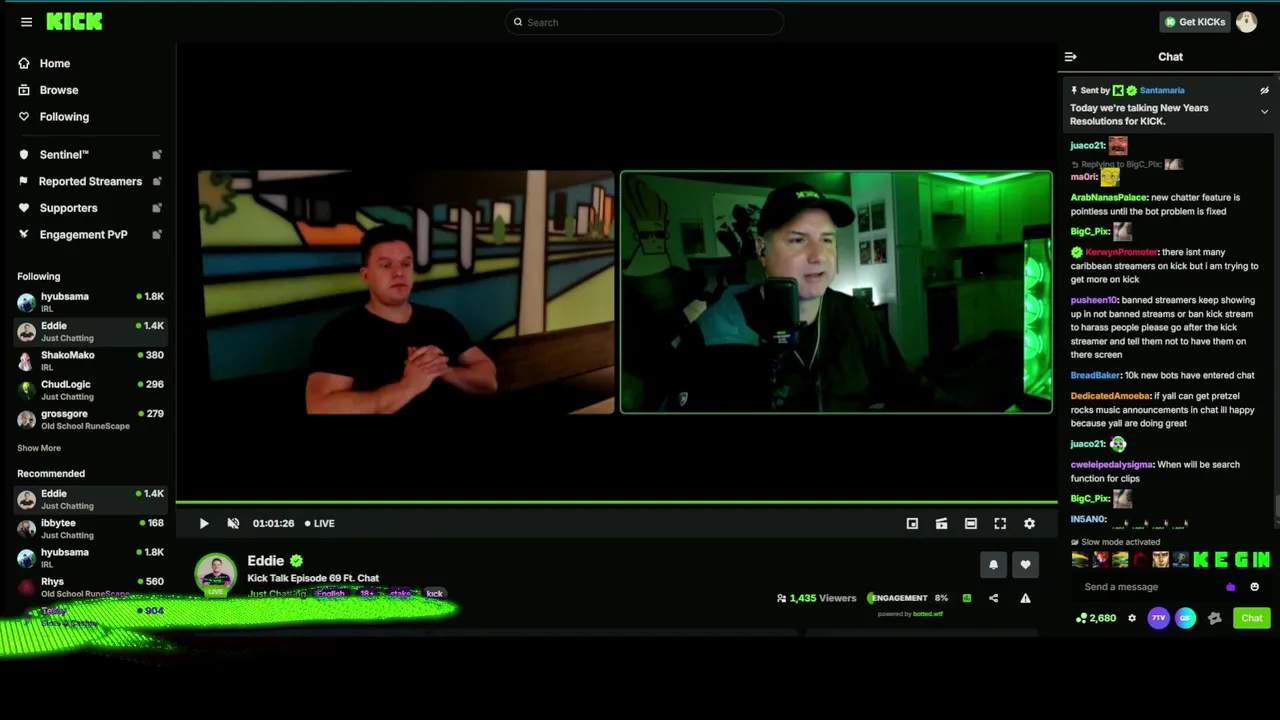The height and width of the screenshot is (720, 1280).
Task: Open ChudLogic channel in Following list
Action: 90,390
